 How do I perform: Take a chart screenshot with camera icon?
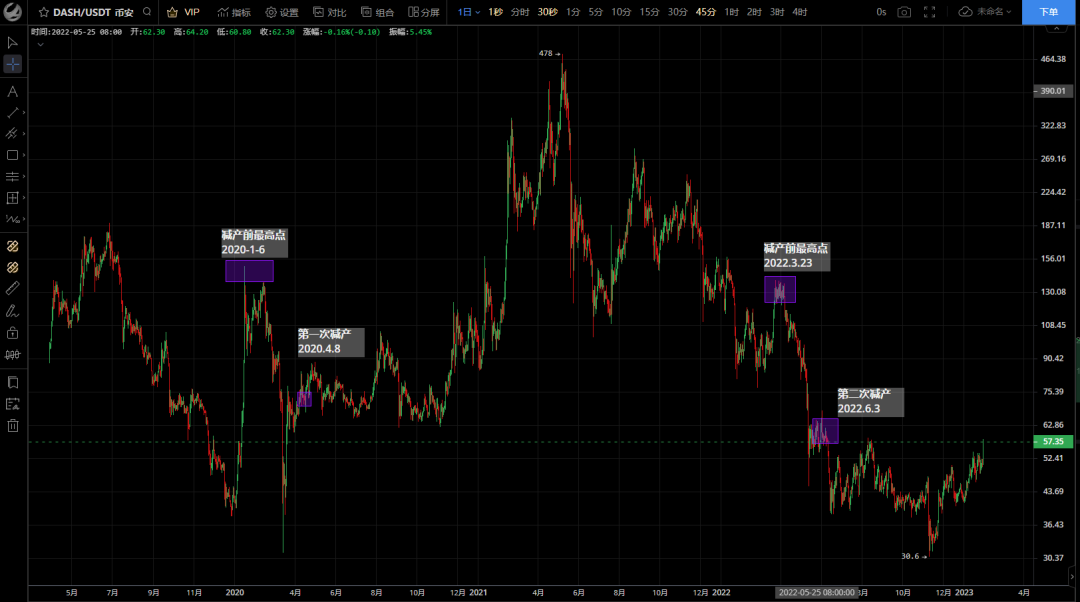coord(904,12)
